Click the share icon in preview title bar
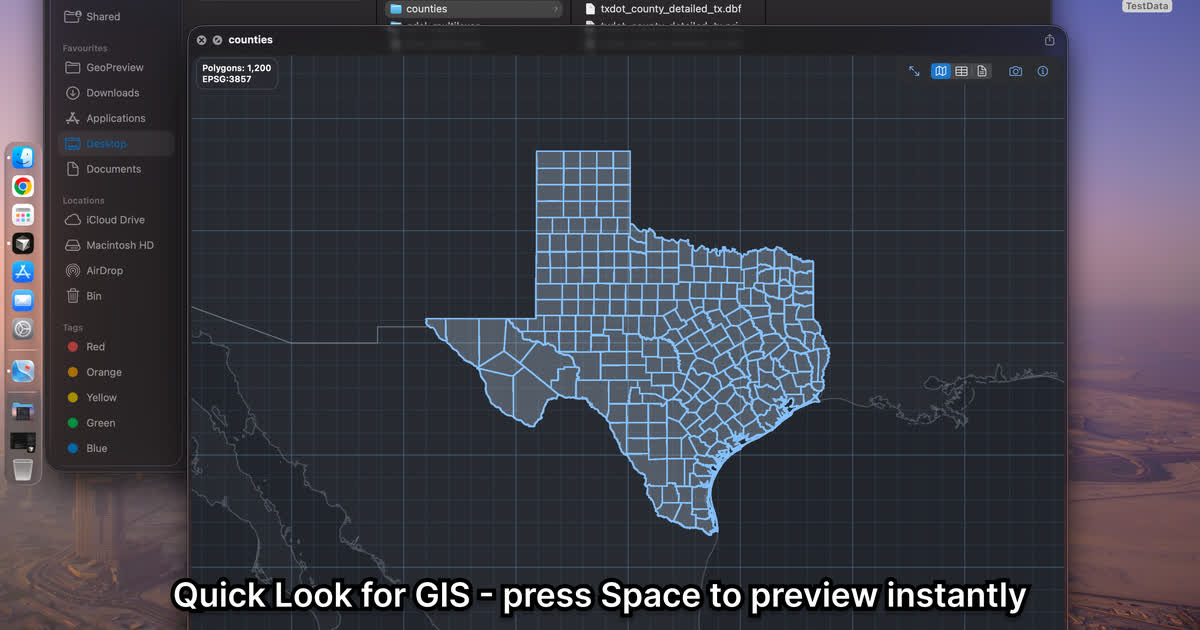Screen dimensions: 1200x630 [x=1049, y=40]
